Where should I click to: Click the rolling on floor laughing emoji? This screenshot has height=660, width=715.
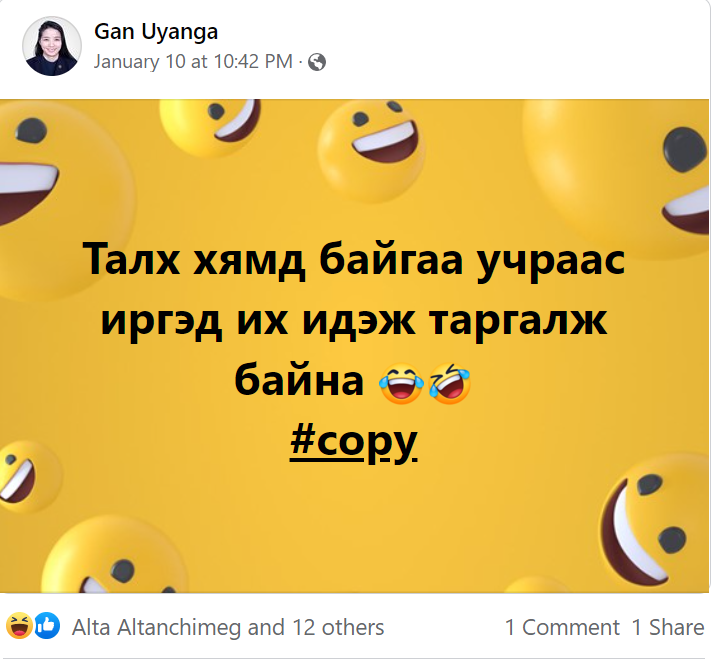tap(449, 383)
